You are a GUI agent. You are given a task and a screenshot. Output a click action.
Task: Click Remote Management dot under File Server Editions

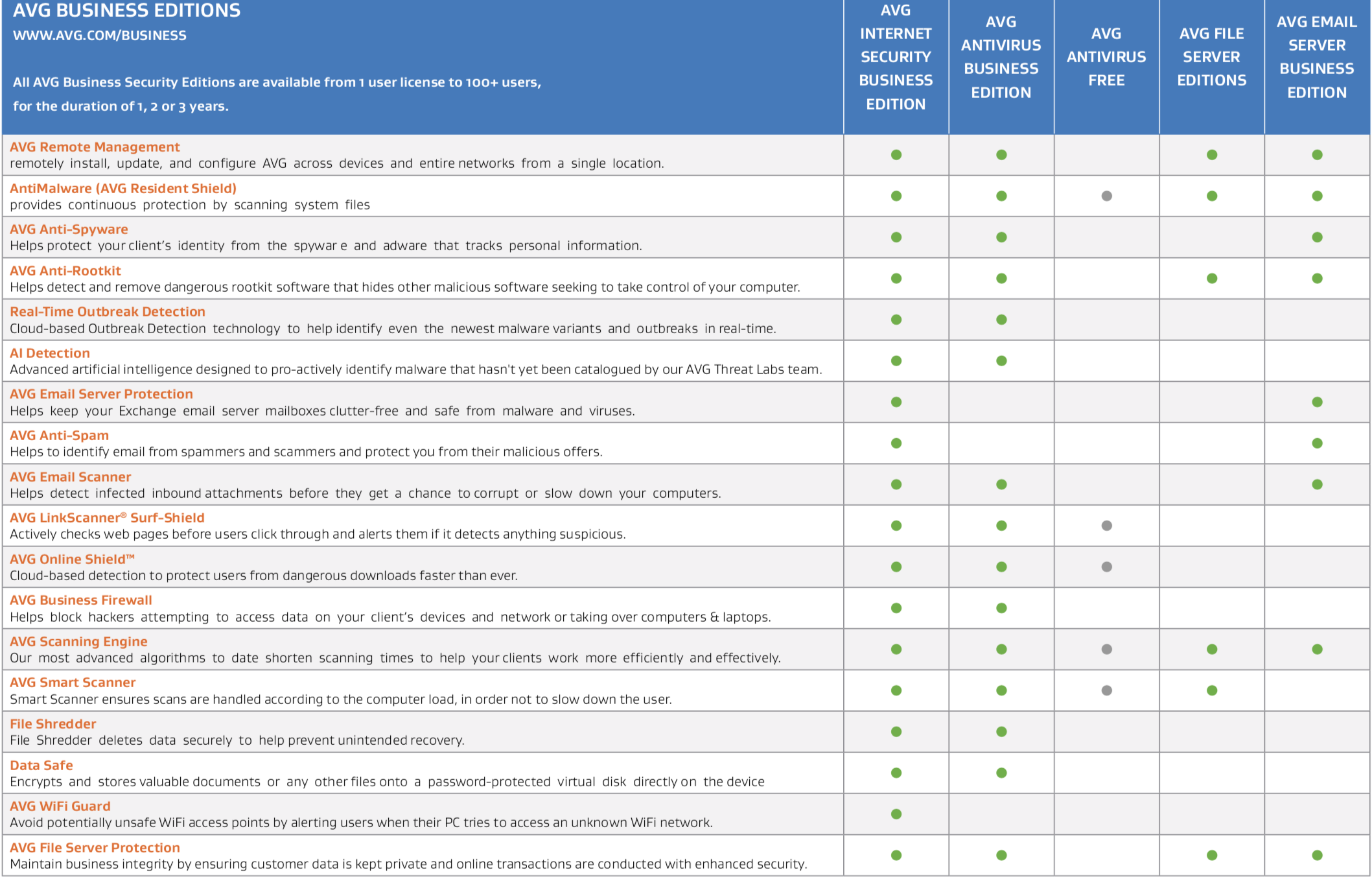click(x=1212, y=155)
